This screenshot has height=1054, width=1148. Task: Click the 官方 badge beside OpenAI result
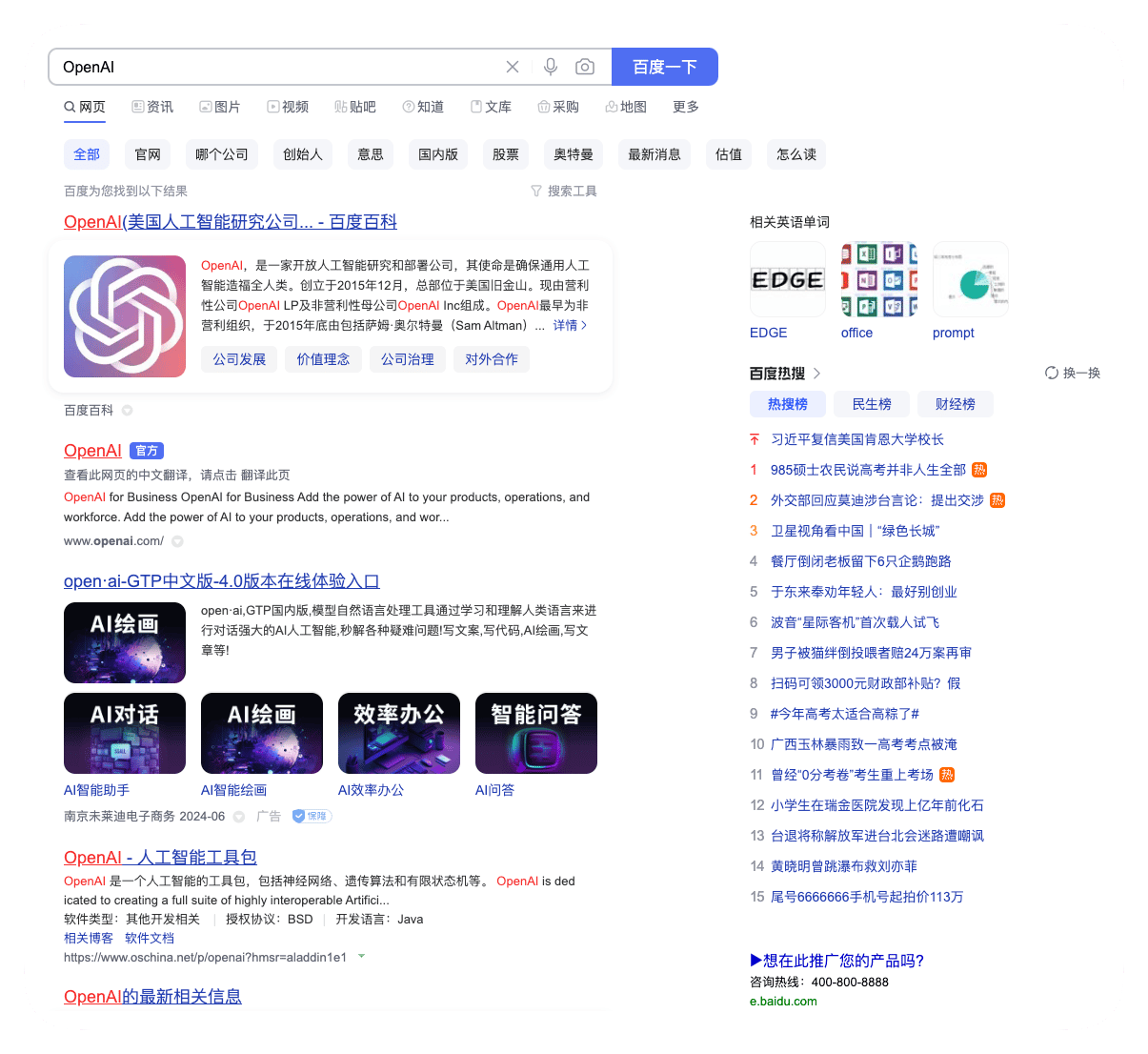[x=147, y=451]
